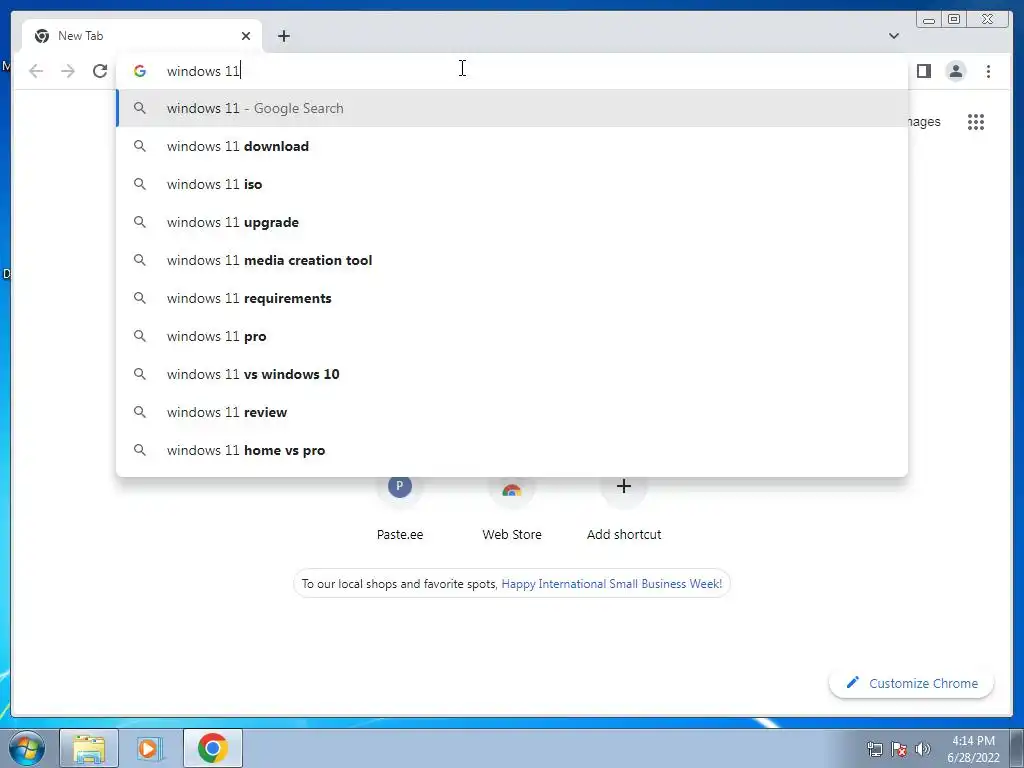Close the New Tab tab
Image resolution: width=1024 pixels, height=768 pixels.
[246, 36]
